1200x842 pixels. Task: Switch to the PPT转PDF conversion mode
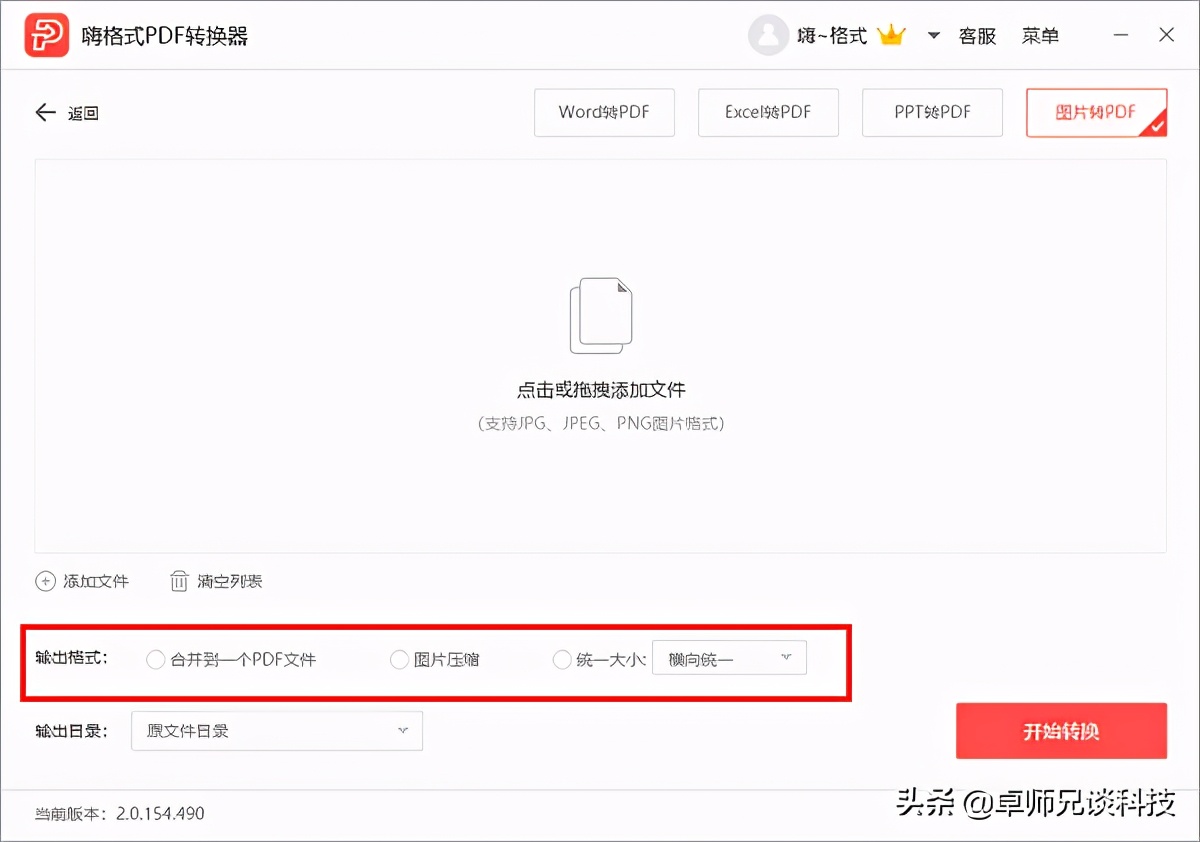932,112
